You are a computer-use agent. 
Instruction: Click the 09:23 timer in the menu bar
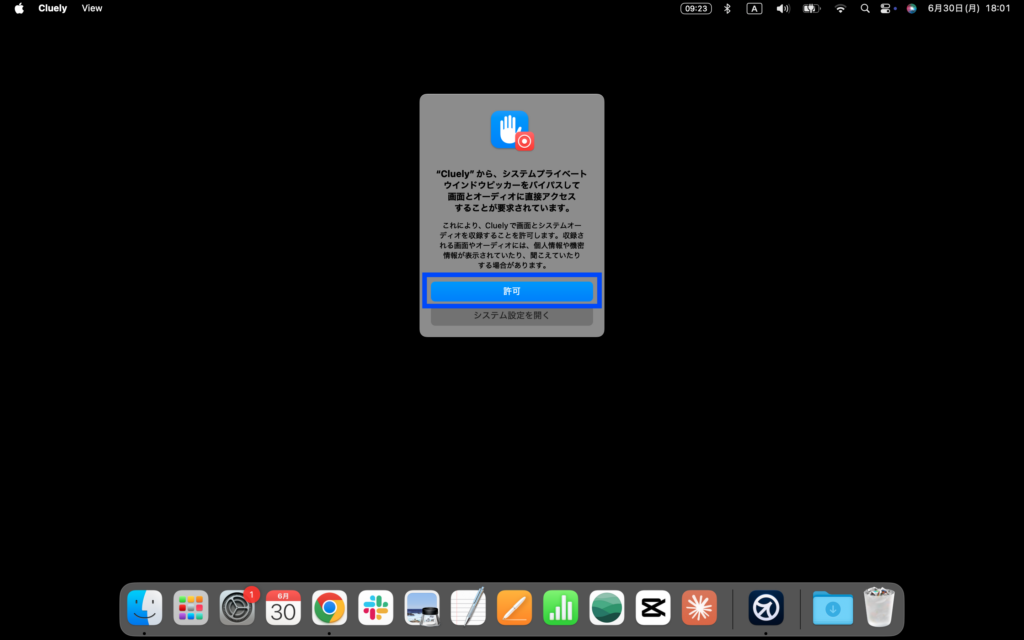(x=696, y=8)
